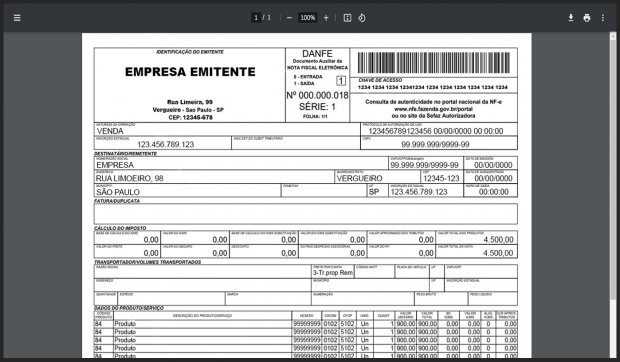This screenshot has height=362, width=620.
Task: Click the protocol number 123456789123456
Action: (400, 131)
